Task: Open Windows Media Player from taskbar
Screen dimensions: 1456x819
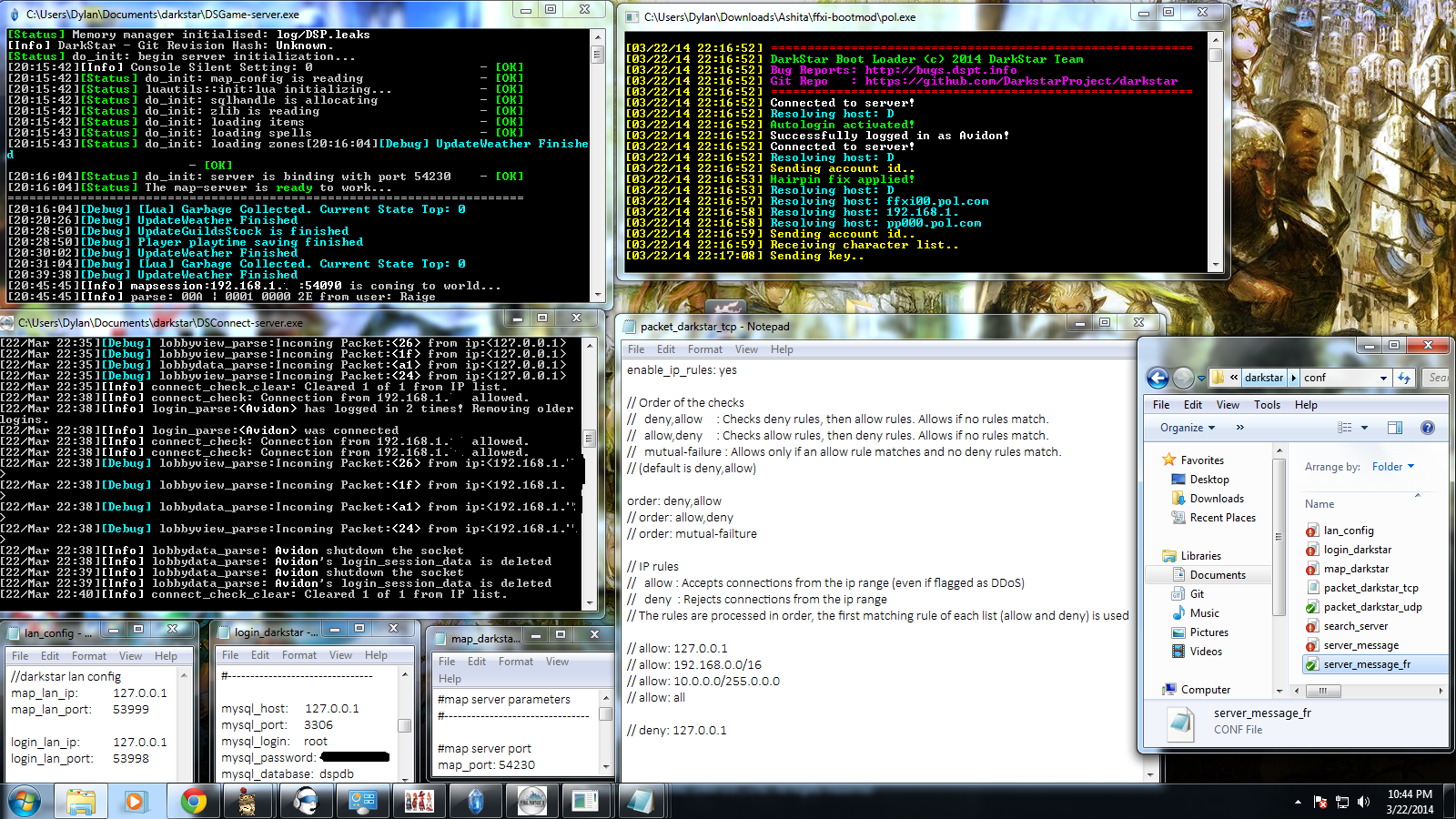Action: tap(136, 802)
